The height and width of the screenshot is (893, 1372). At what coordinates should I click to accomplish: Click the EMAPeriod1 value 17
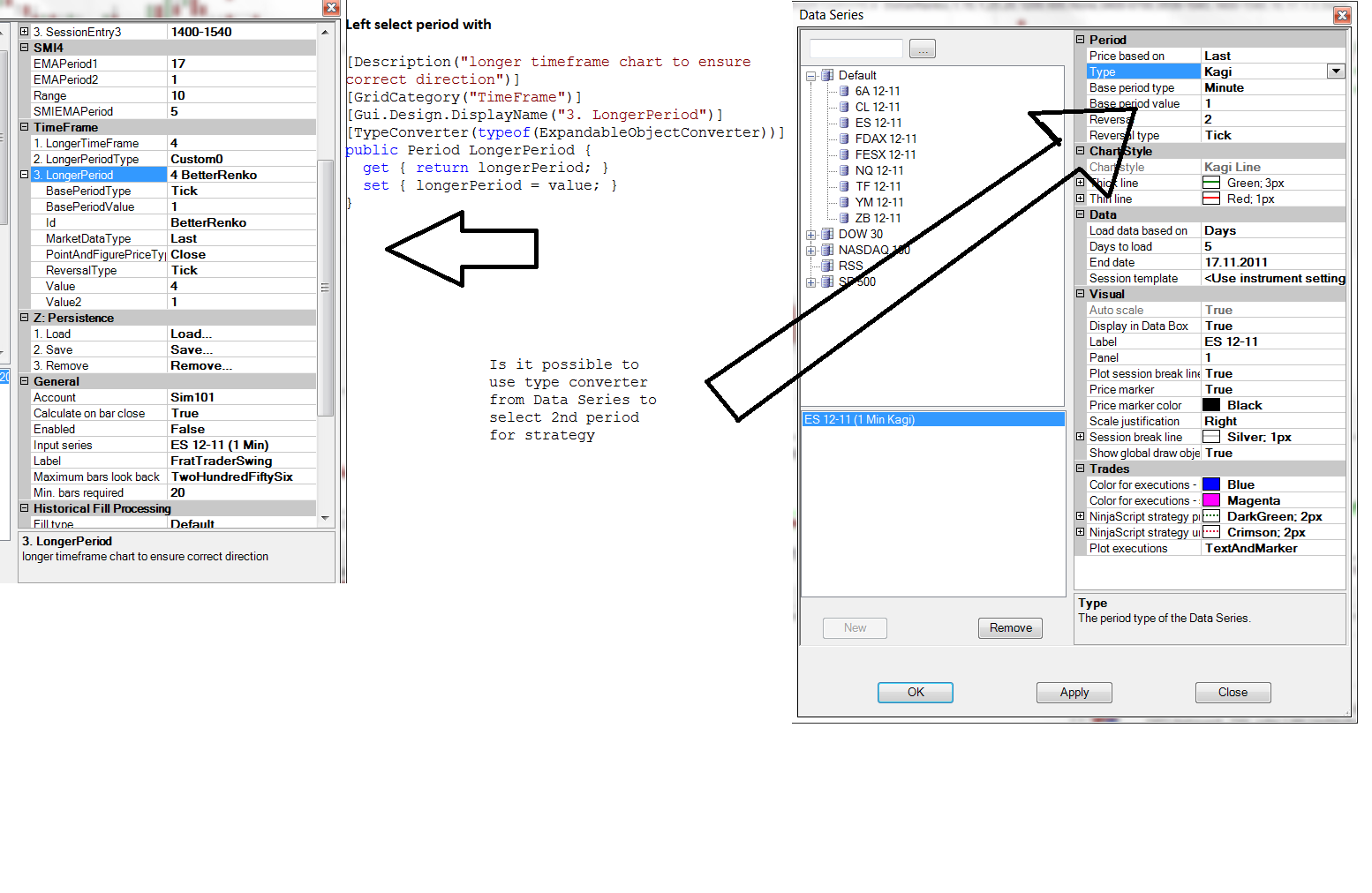click(x=242, y=64)
